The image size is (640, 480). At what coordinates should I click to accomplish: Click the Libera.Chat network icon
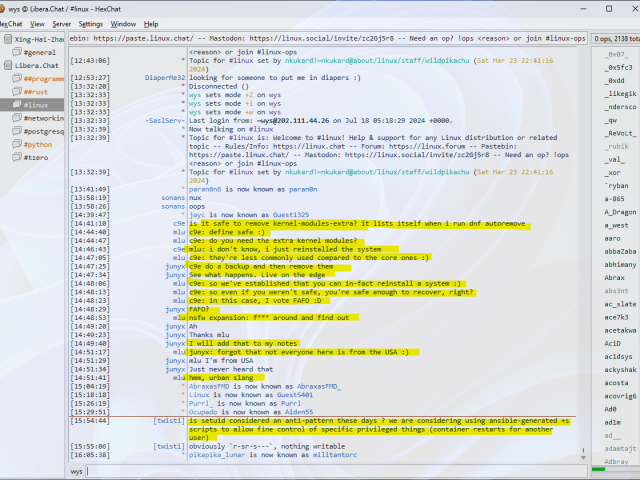tap(8, 65)
